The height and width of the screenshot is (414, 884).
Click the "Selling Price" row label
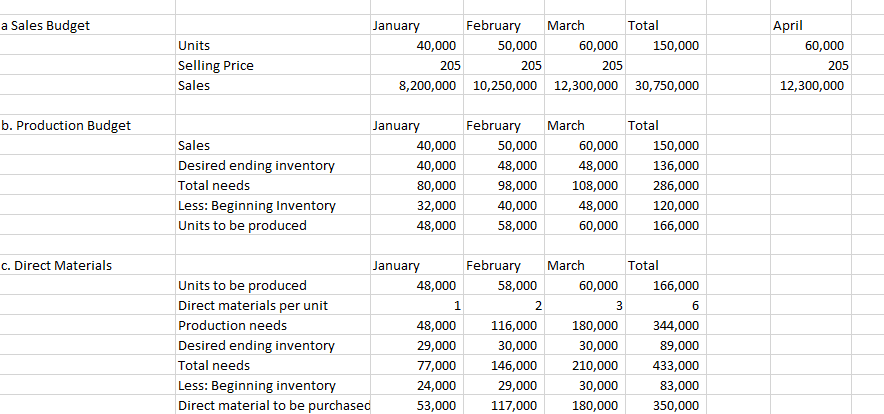point(215,66)
